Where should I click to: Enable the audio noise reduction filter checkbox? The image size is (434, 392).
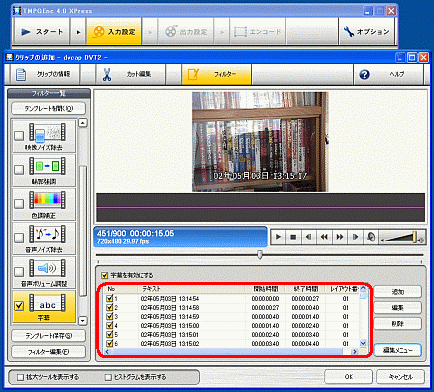[x=19, y=237]
